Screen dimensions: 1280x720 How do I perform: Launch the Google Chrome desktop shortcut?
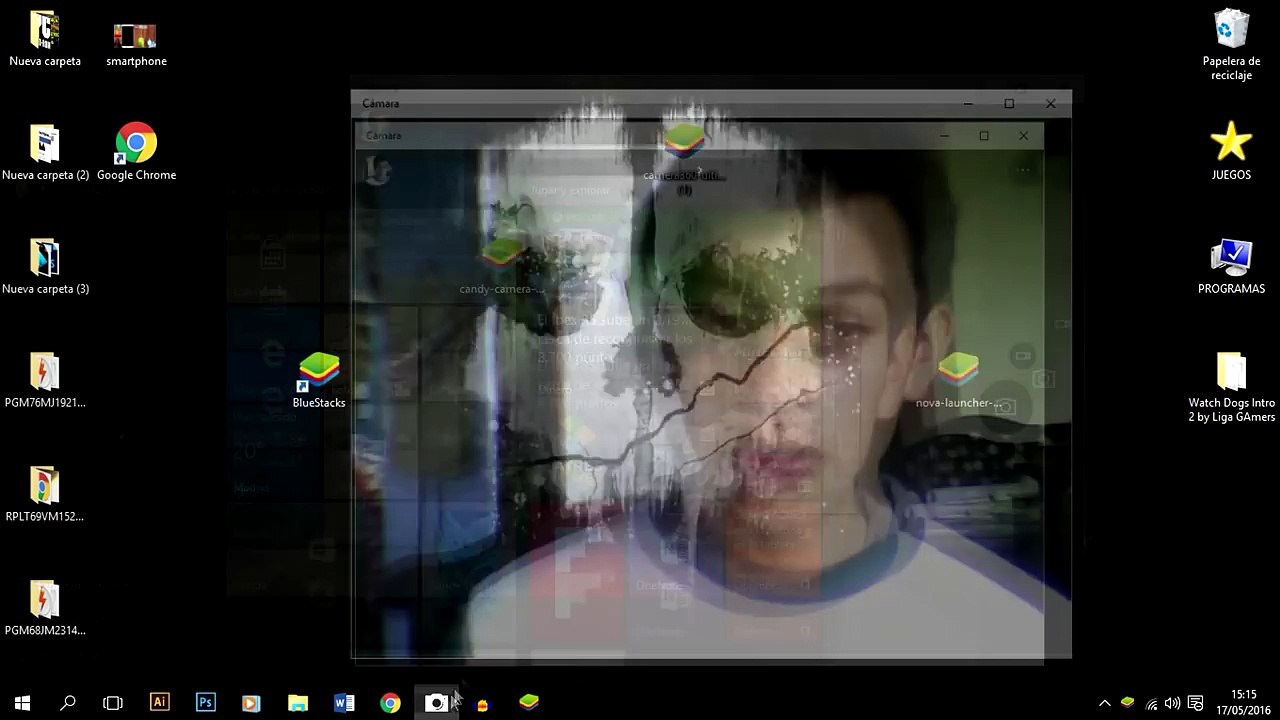pos(136,153)
